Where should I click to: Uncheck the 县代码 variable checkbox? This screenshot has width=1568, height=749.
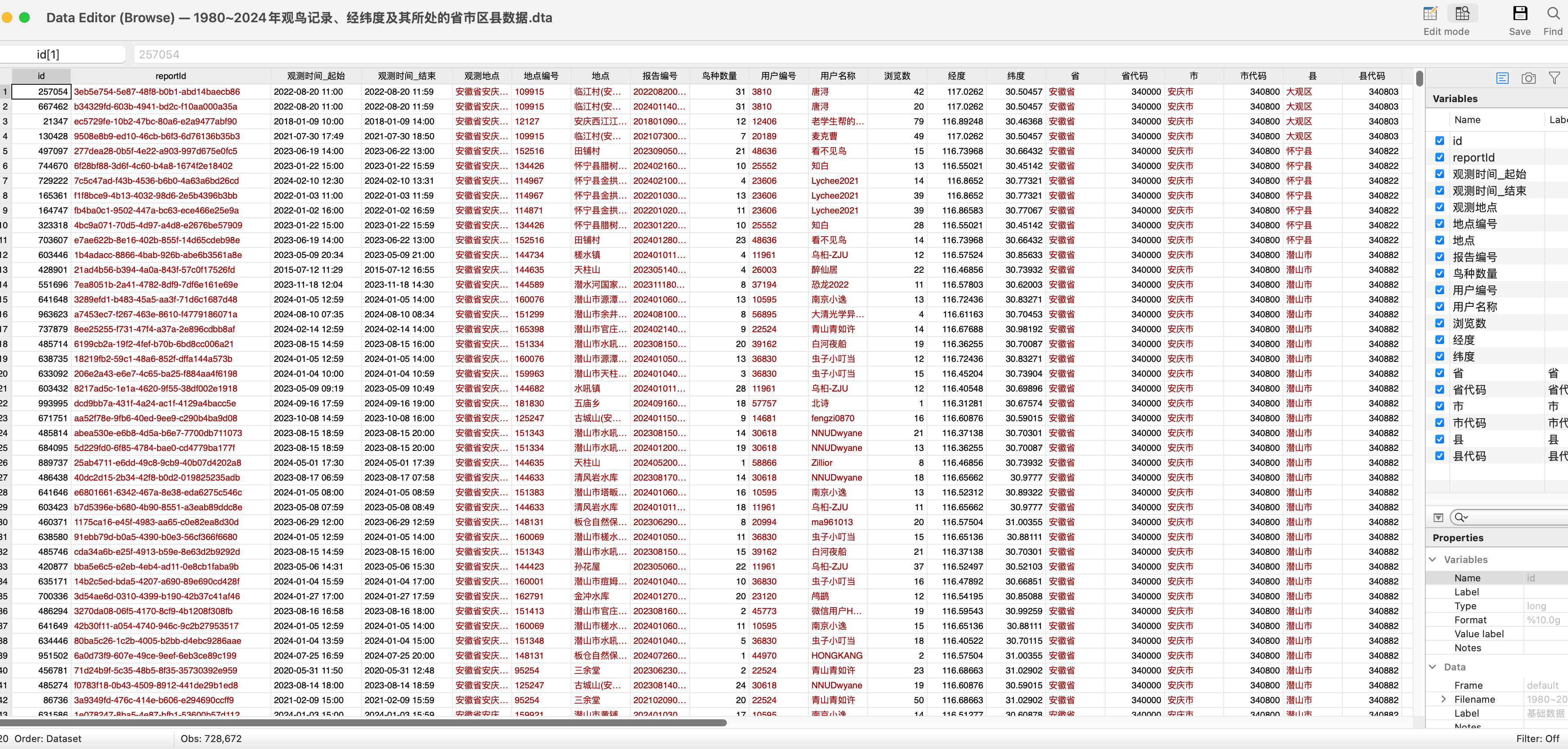click(x=1440, y=456)
